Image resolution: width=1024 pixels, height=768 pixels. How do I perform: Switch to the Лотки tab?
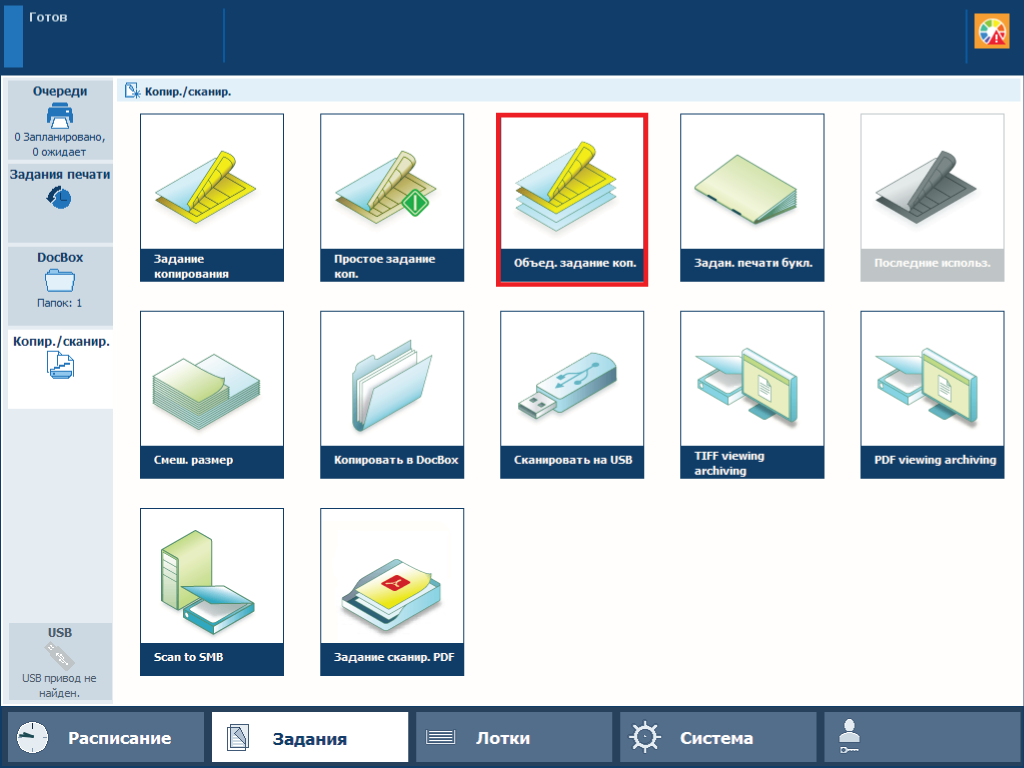[514, 737]
